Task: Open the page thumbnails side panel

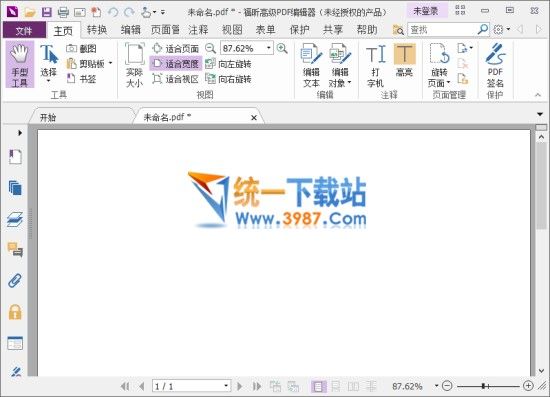Action: coord(15,188)
